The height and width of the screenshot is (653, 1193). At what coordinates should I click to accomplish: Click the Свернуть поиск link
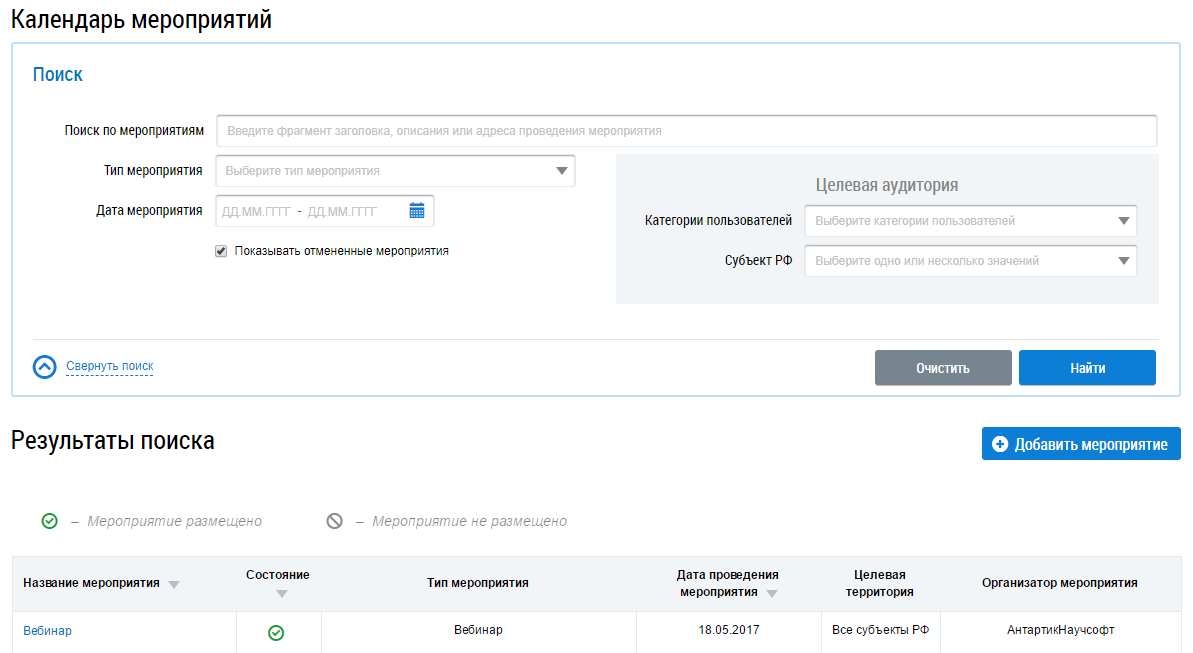point(110,367)
